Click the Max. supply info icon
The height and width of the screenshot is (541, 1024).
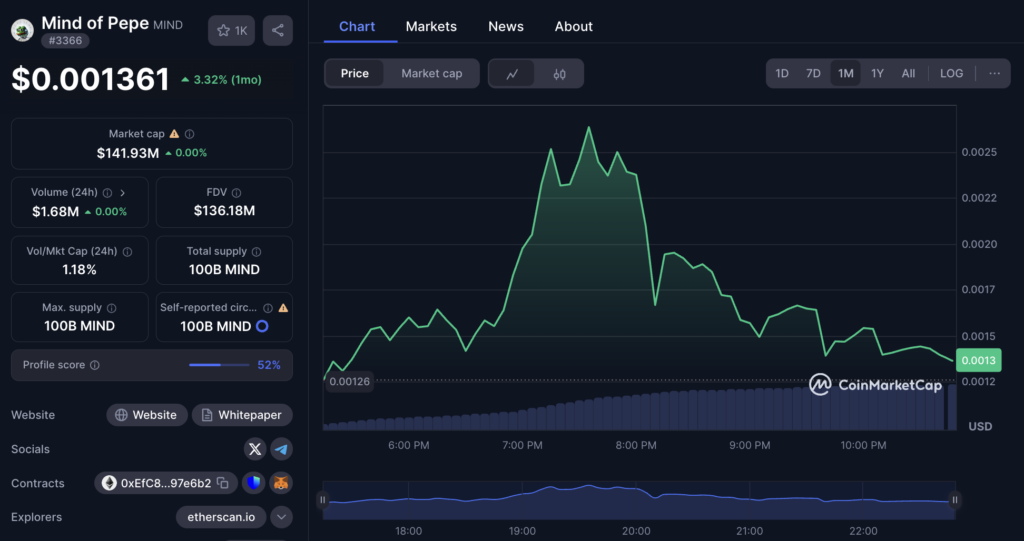(112, 308)
